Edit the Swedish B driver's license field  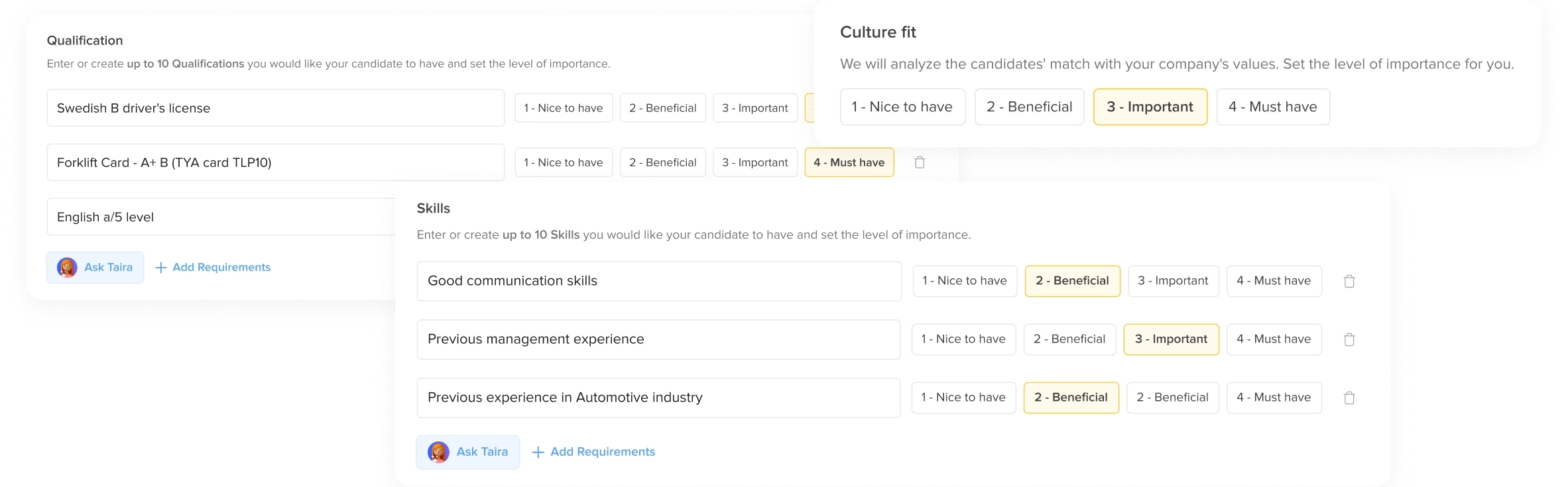pos(275,108)
